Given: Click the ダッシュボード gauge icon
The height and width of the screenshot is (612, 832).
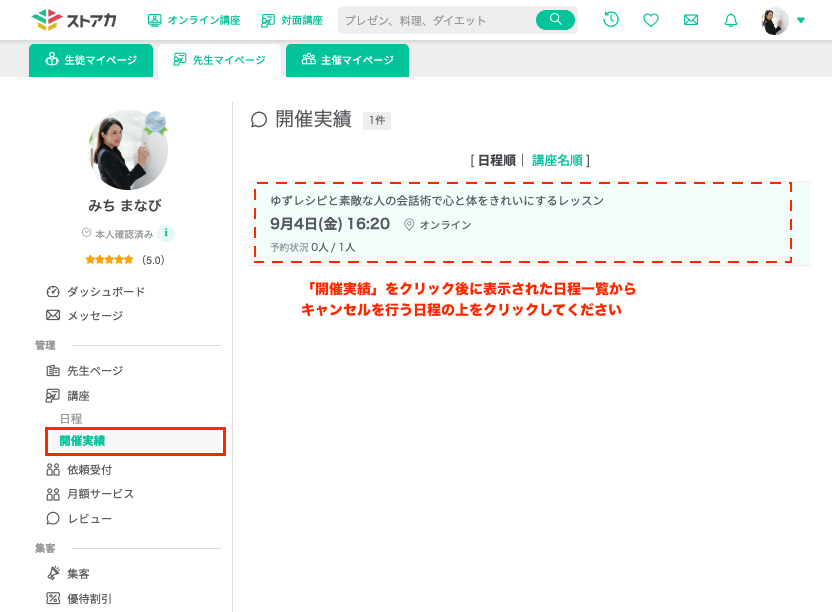Looking at the screenshot, I should point(53,291).
